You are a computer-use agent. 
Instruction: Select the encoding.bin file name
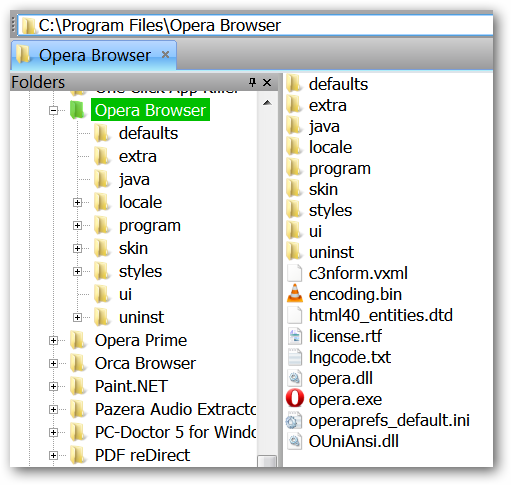click(355, 294)
